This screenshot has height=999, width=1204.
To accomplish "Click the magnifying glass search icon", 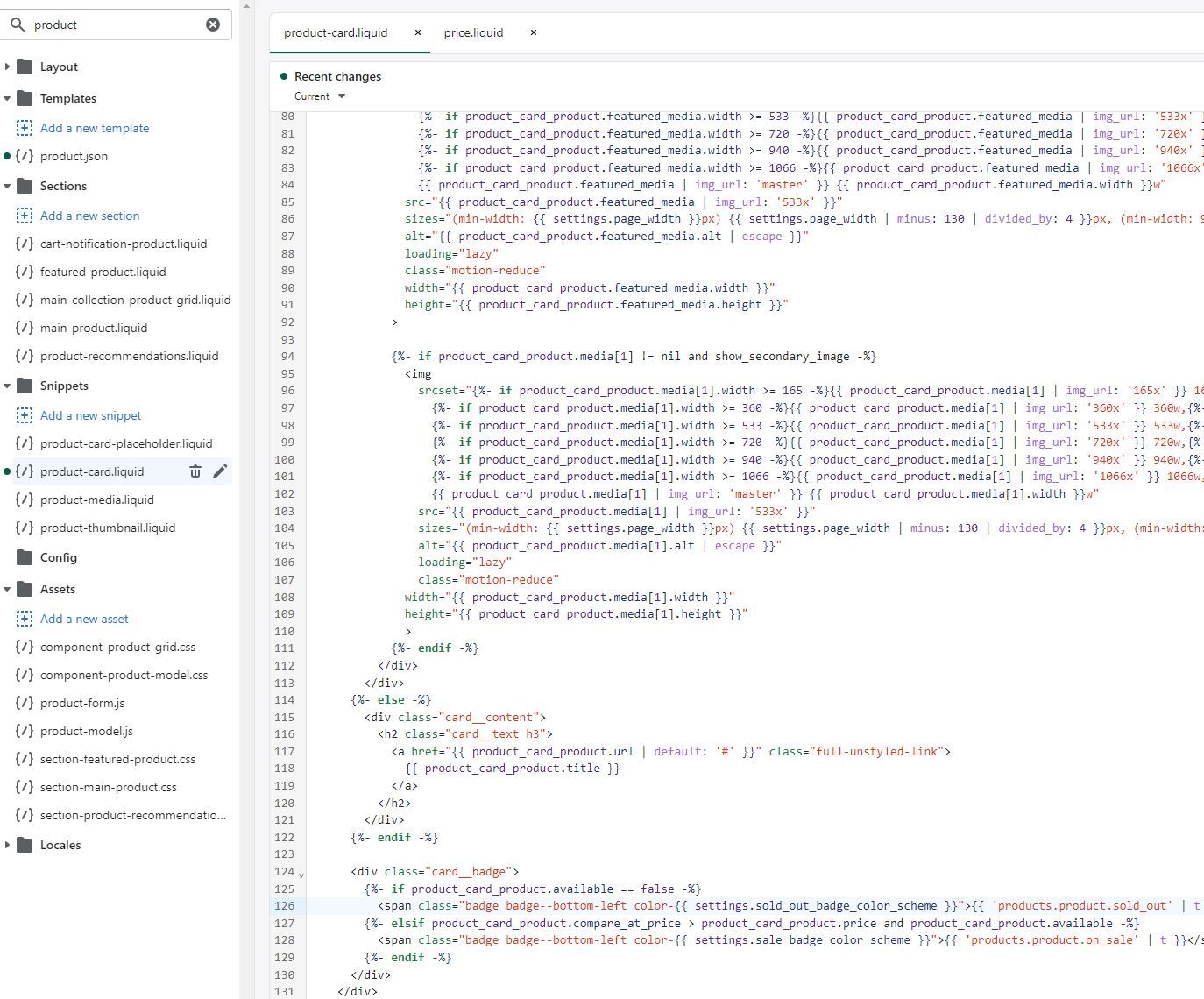I will coord(18,25).
